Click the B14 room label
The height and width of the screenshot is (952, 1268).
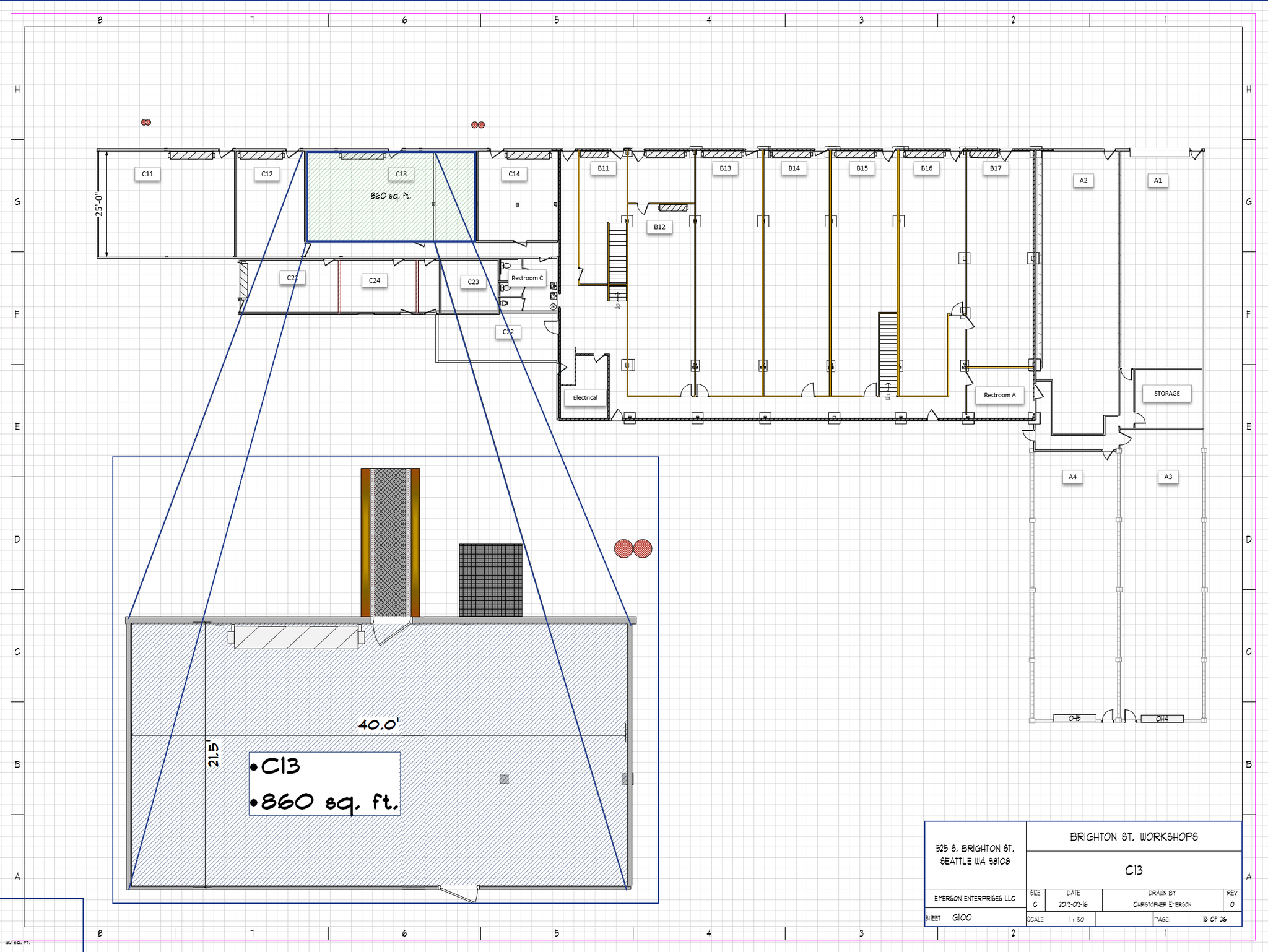click(x=794, y=168)
